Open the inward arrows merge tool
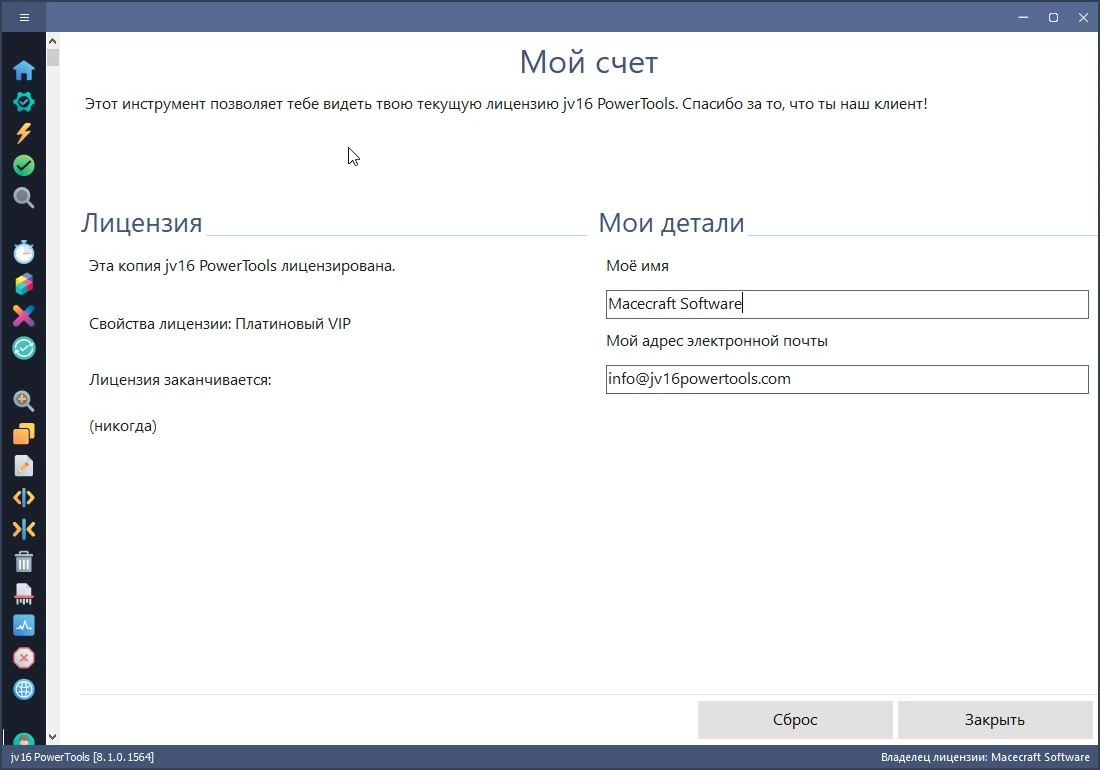 [24, 529]
